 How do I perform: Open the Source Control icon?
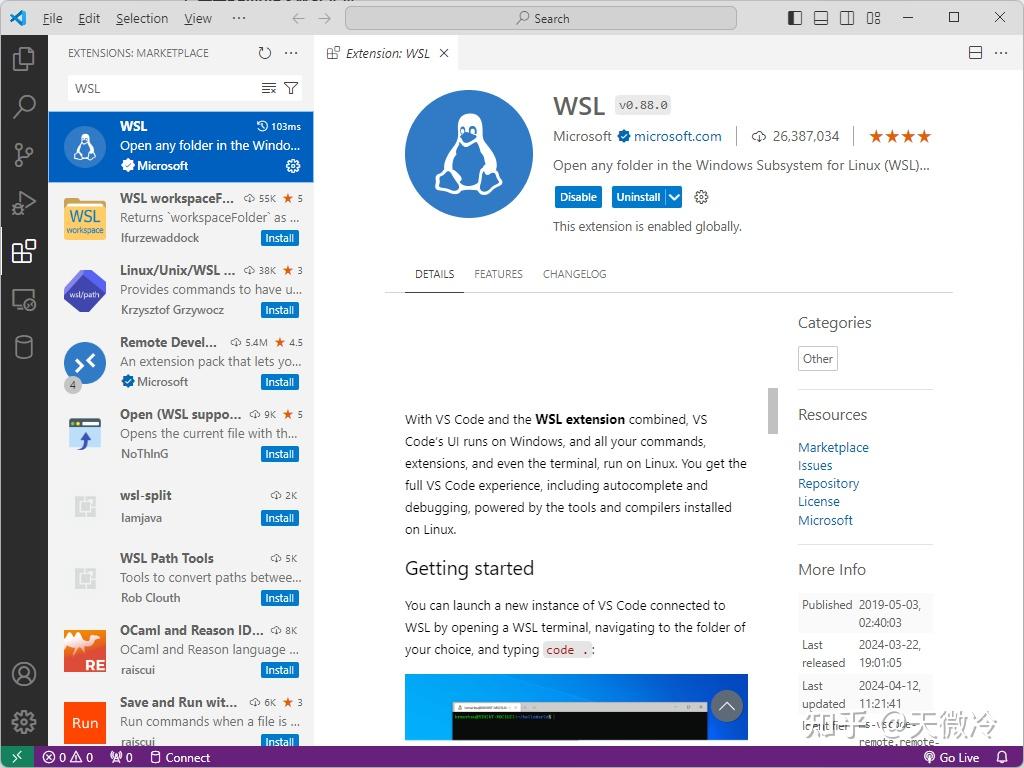point(24,155)
